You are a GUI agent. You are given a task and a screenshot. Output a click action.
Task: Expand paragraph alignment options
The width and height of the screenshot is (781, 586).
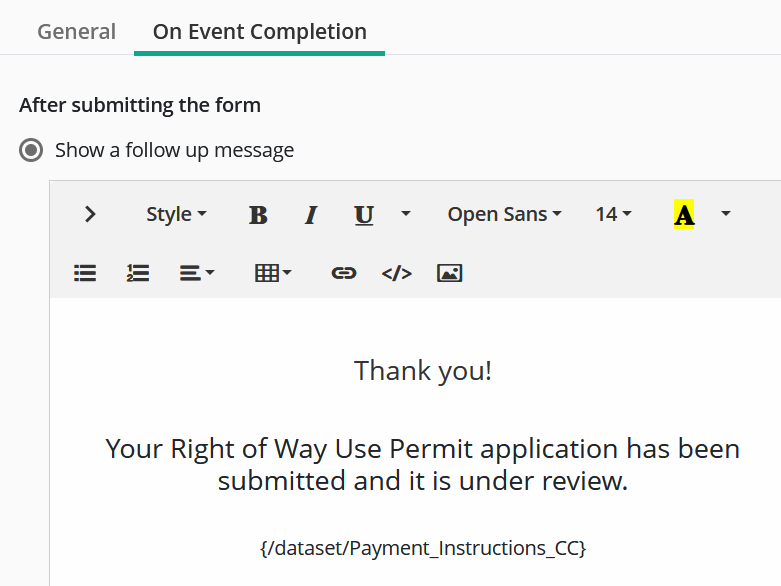coord(197,273)
